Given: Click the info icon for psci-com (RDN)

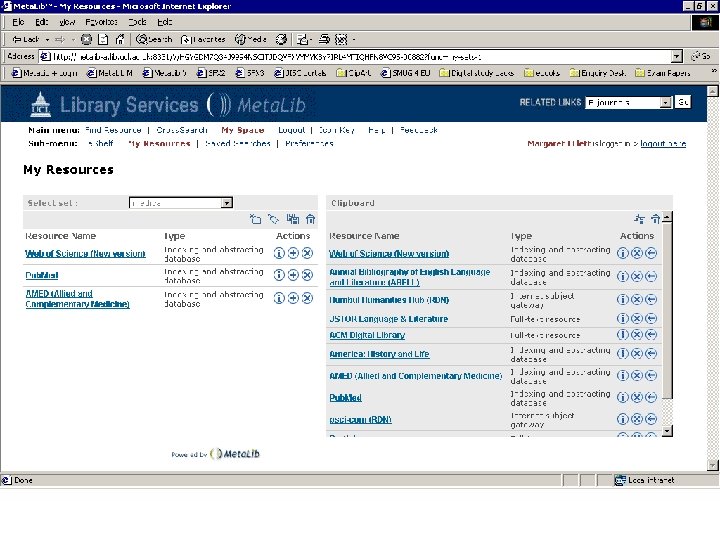Looking at the screenshot, I should (x=622, y=419).
